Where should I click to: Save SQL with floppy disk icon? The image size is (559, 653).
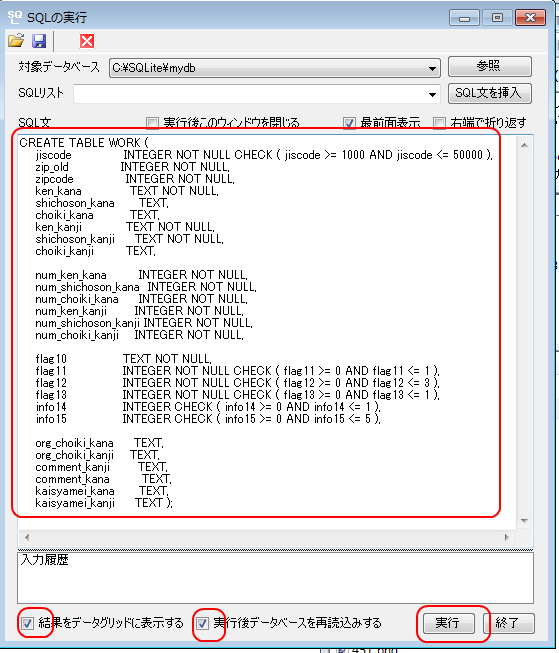[x=39, y=41]
